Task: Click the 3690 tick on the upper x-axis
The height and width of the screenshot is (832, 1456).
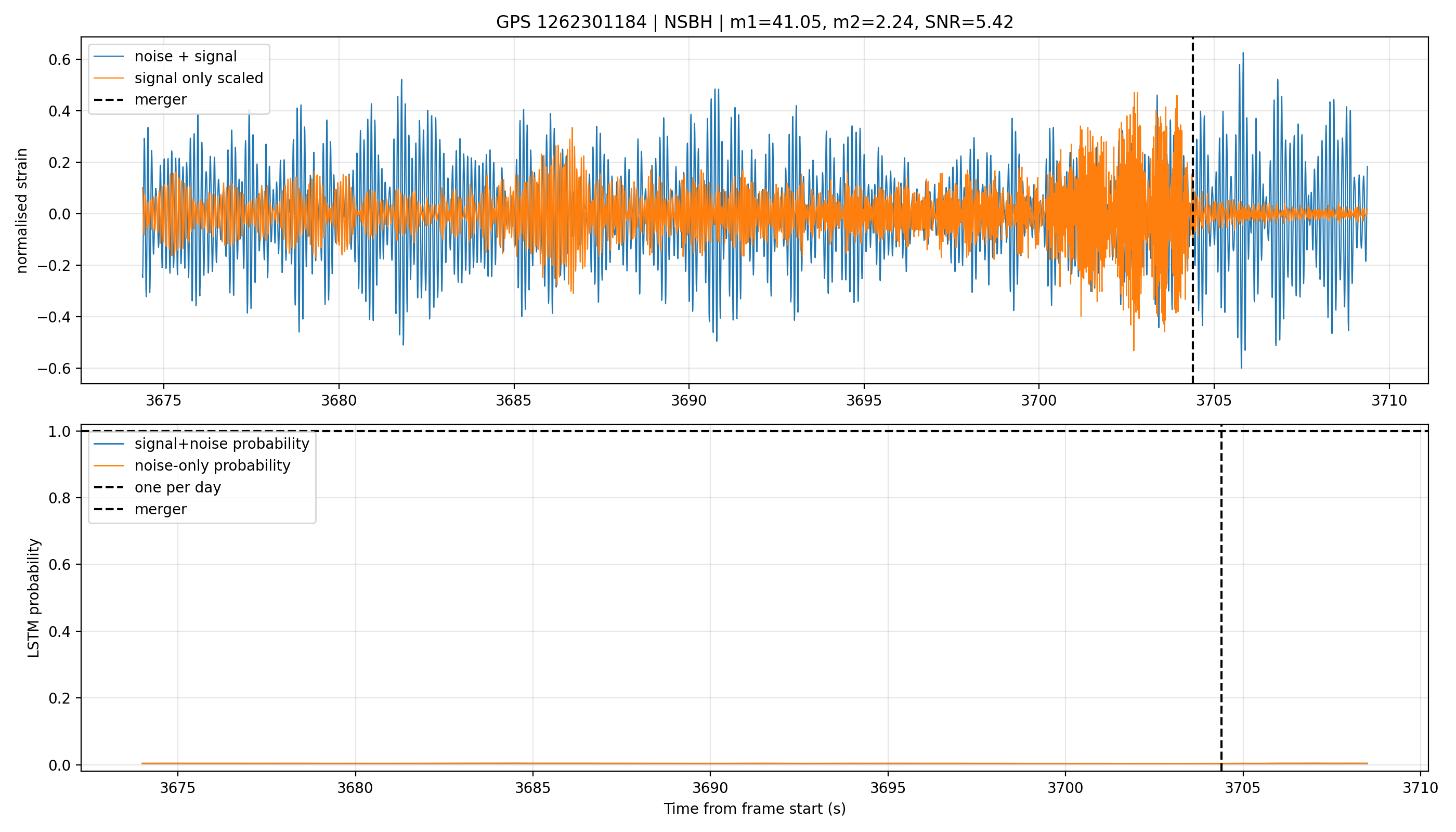Action: point(688,400)
